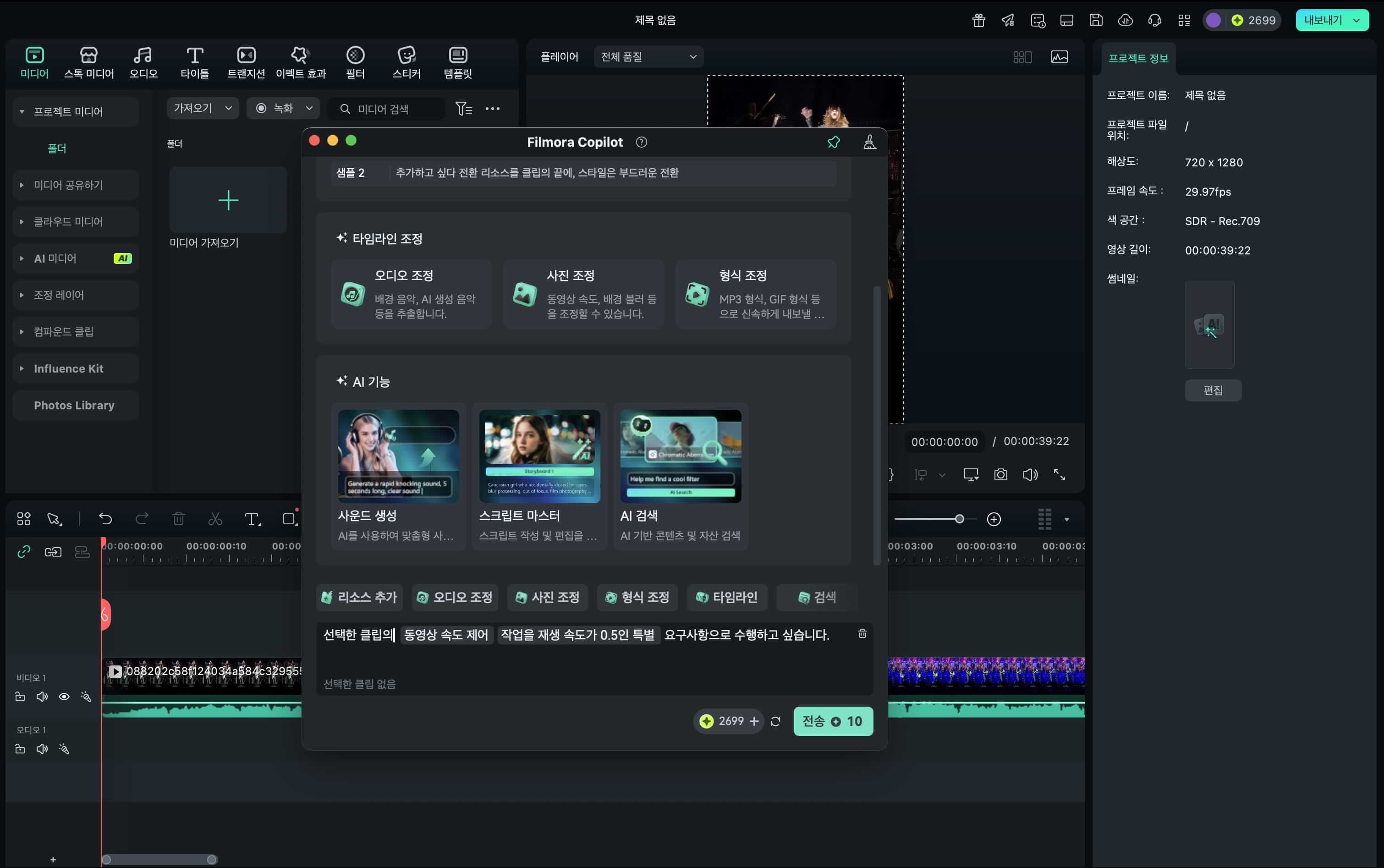The height and width of the screenshot is (868, 1384).
Task: Click the fullscreen expand icon in player
Action: (x=1059, y=475)
